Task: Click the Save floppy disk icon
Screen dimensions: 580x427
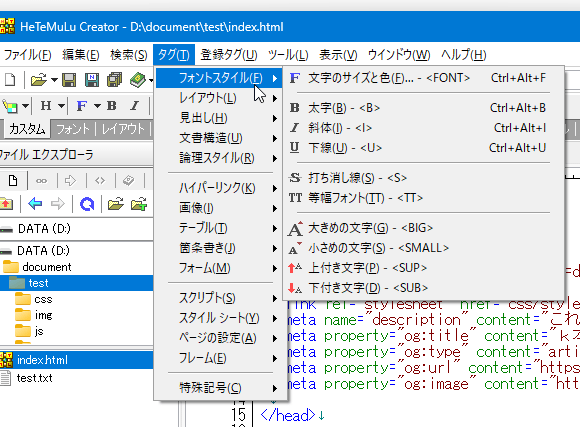Action: [x=69, y=80]
